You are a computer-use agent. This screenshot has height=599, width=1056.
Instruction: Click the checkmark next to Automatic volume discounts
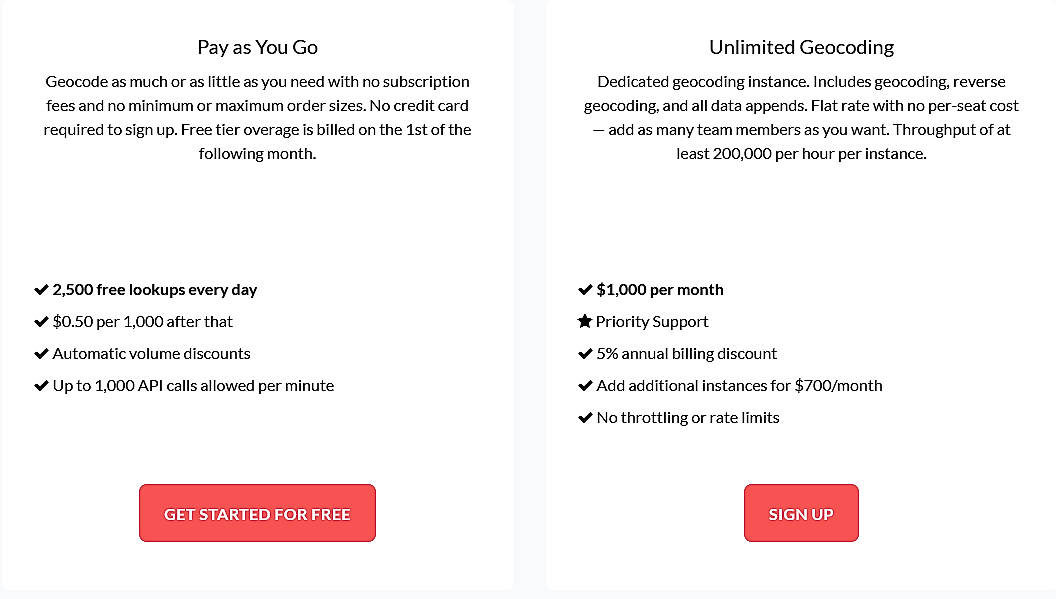(x=42, y=353)
